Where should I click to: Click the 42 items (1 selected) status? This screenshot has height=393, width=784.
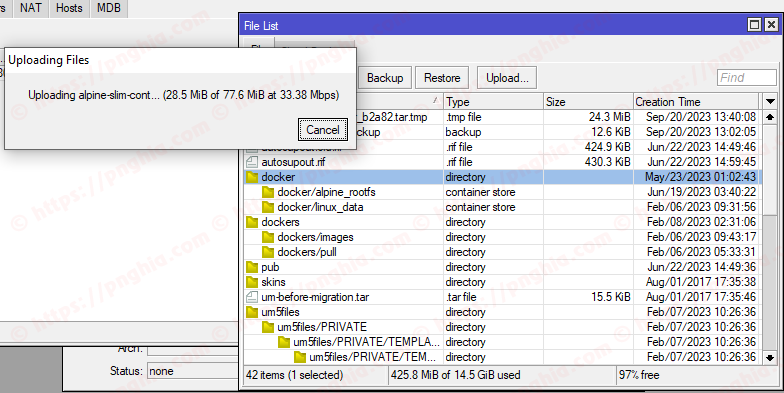(x=294, y=375)
